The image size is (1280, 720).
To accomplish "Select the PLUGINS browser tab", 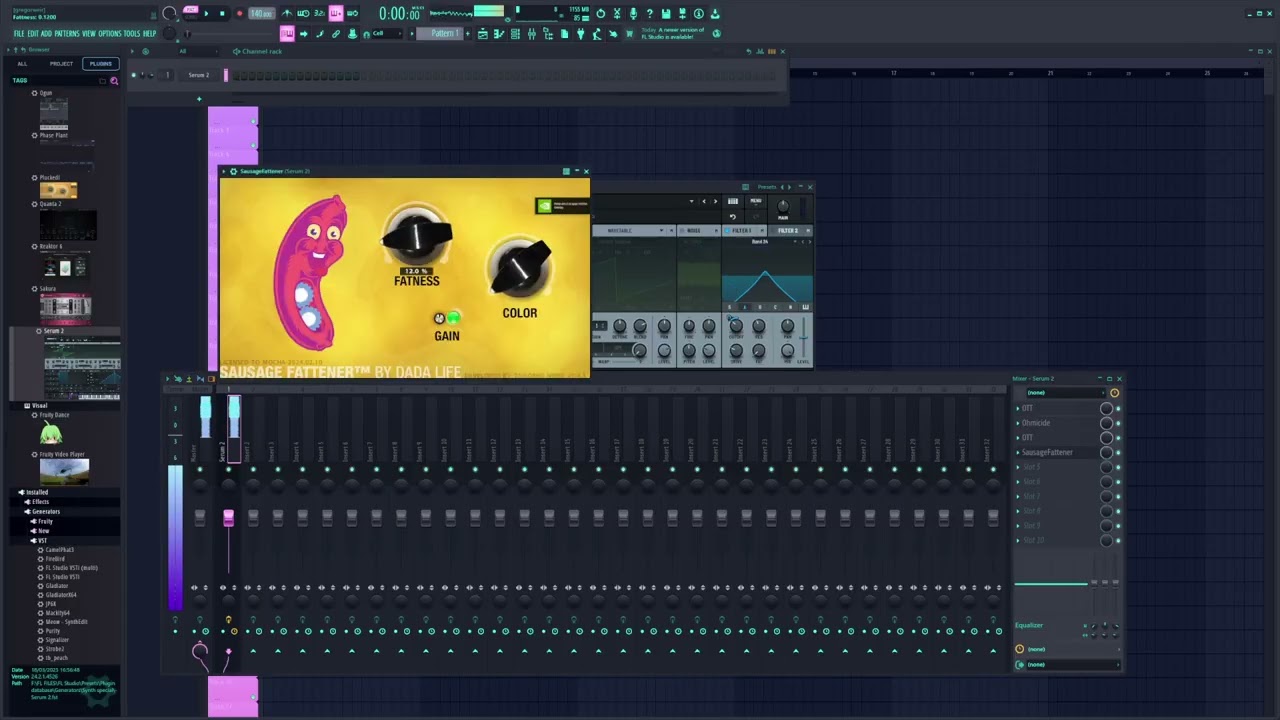I will [101, 64].
